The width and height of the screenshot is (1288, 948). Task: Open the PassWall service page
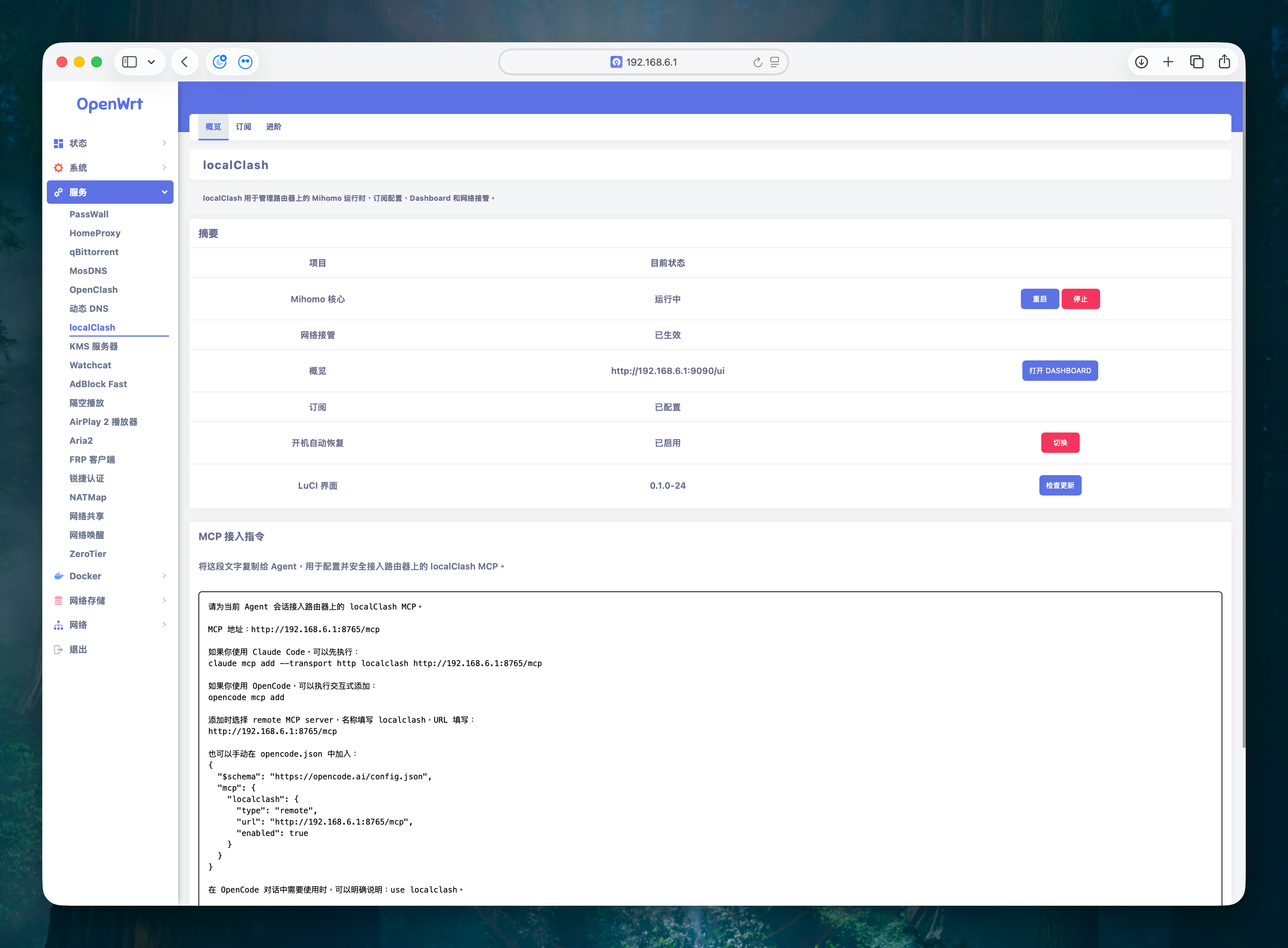(x=89, y=214)
